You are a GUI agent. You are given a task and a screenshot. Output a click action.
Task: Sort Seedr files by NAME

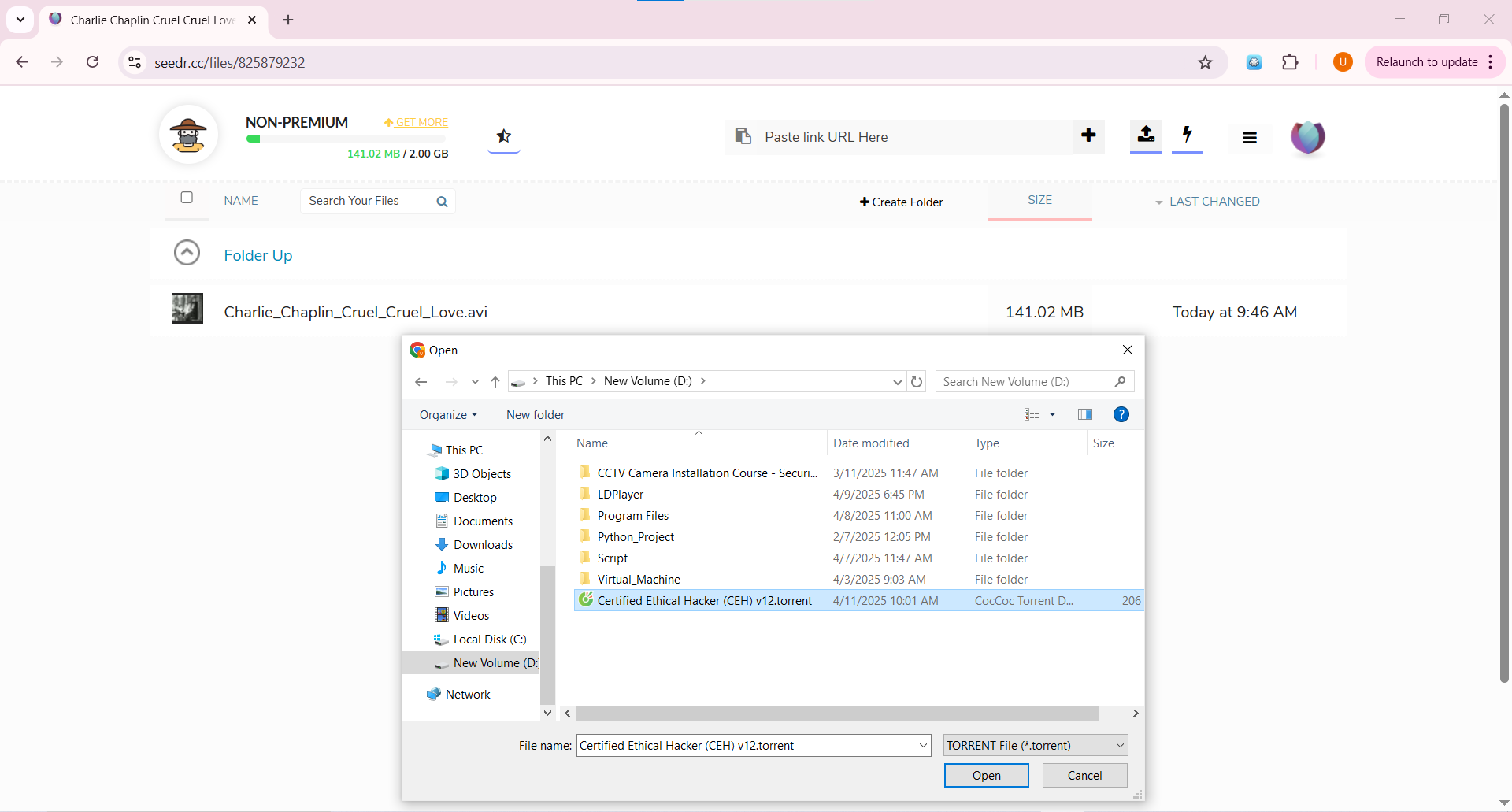click(x=241, y=201)
